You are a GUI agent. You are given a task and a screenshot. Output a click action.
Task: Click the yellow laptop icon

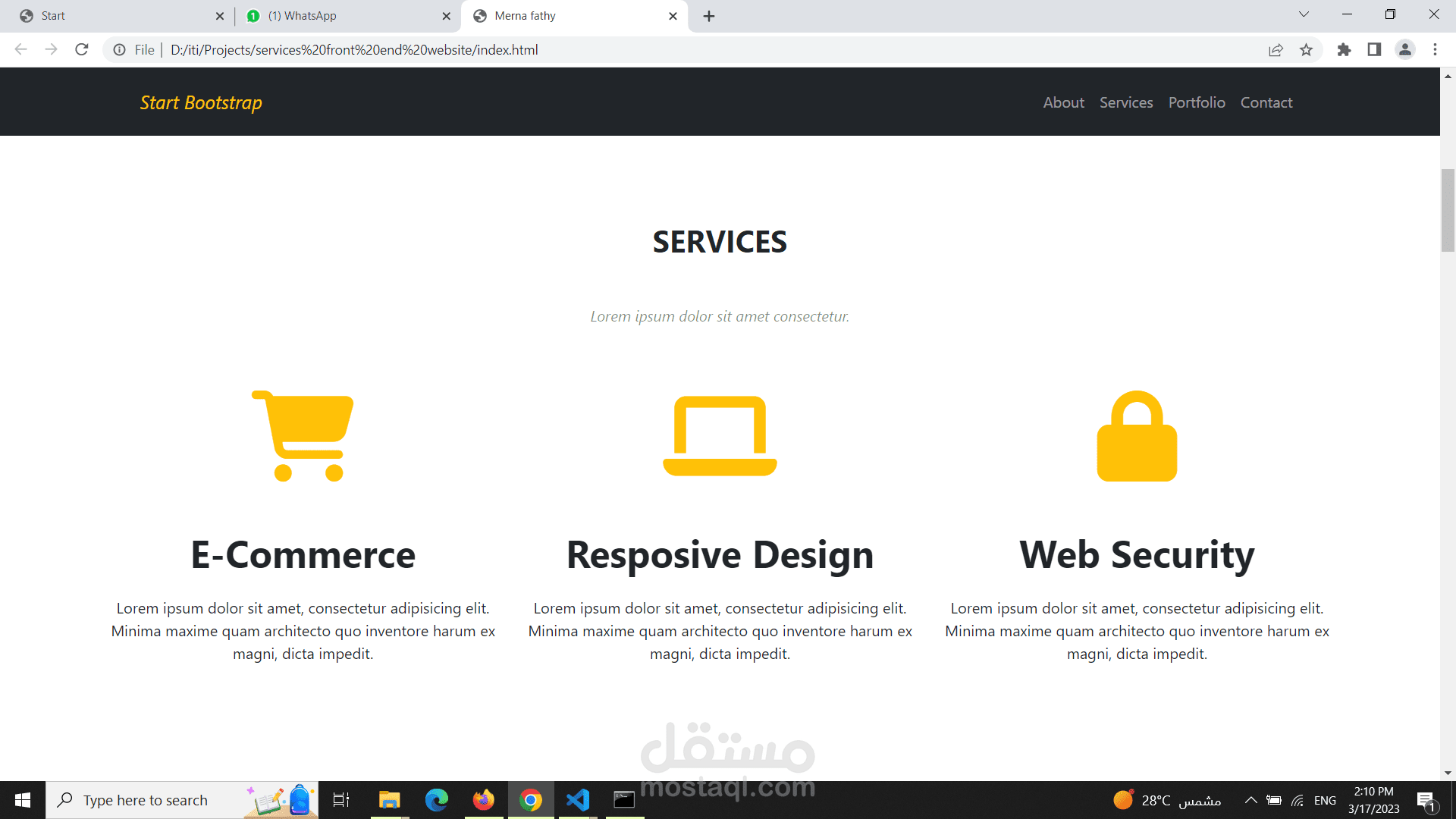(720, 436)
